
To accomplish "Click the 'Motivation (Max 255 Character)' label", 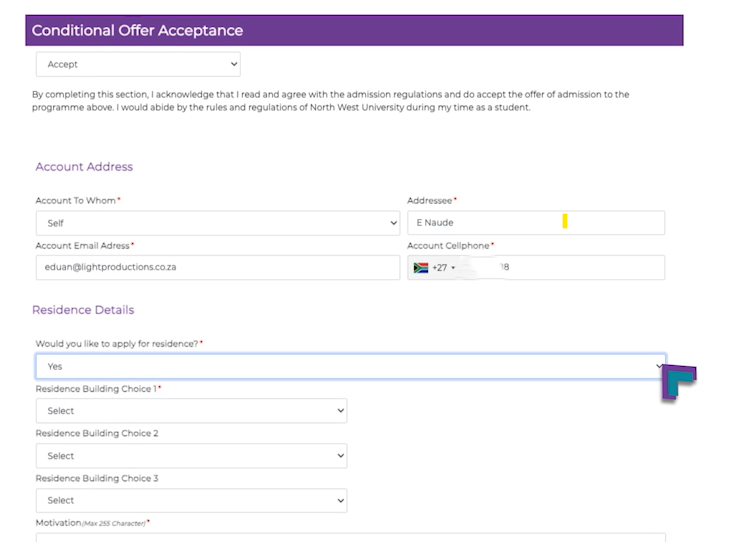I will [x=93, y=523].
